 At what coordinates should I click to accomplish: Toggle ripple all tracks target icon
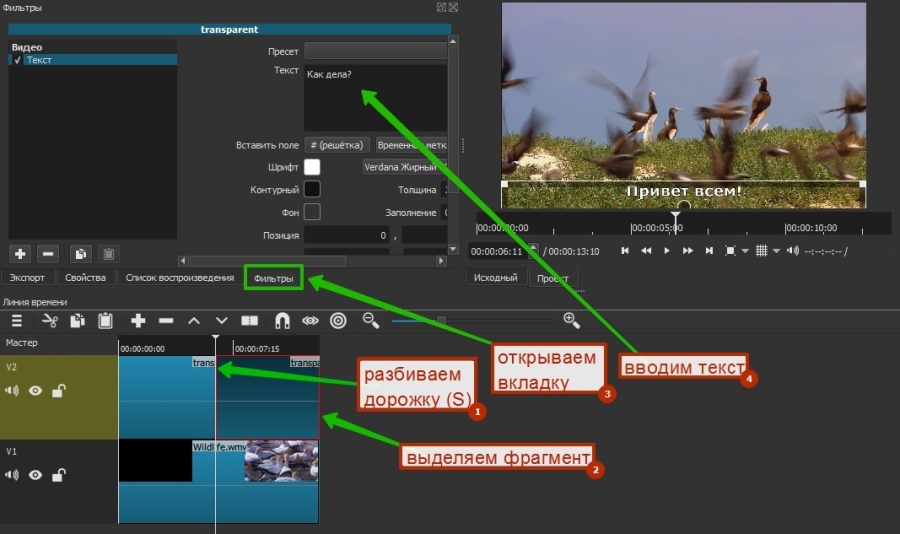[338, 321]
